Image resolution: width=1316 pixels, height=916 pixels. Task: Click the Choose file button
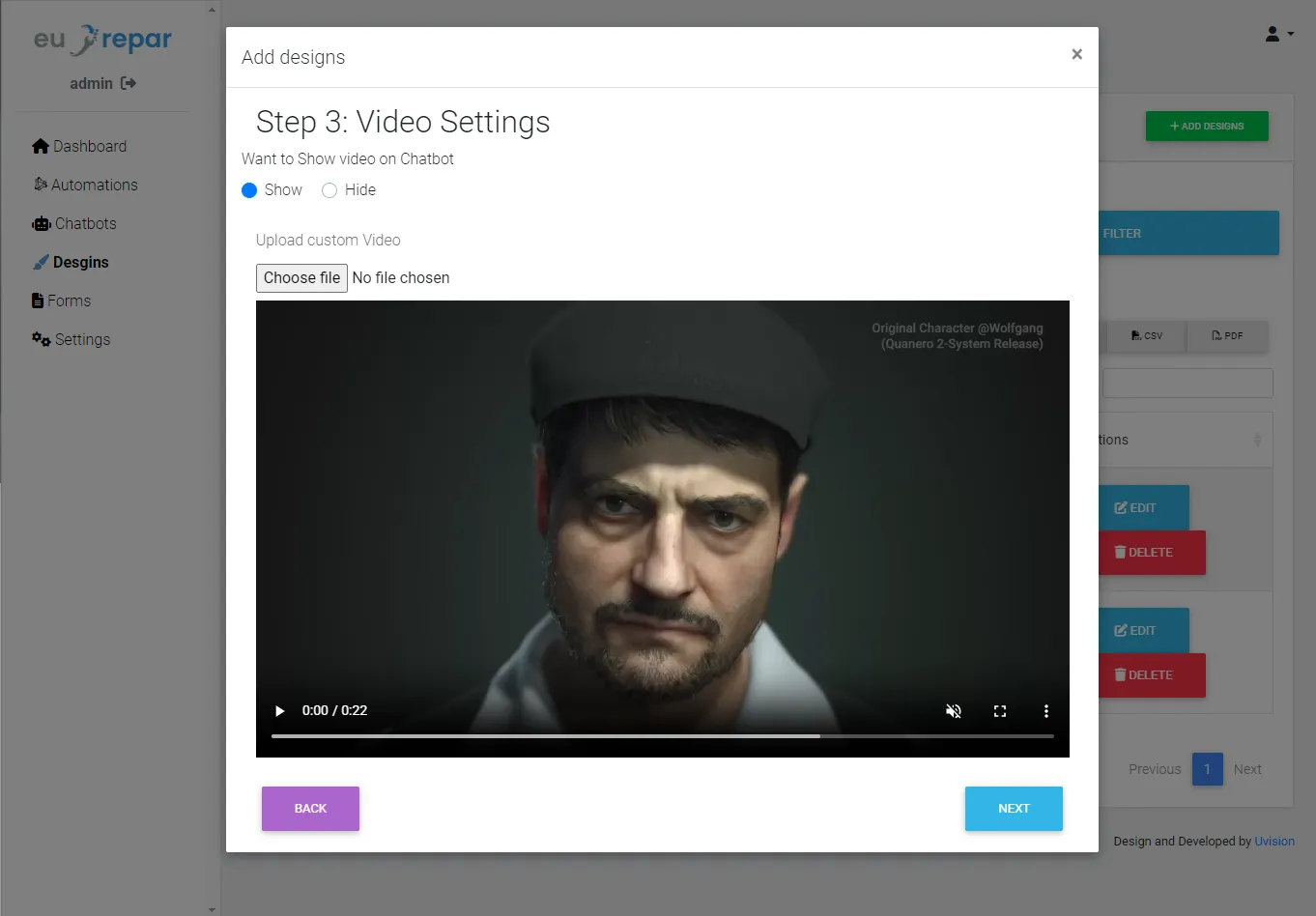[x=301, y=278]
